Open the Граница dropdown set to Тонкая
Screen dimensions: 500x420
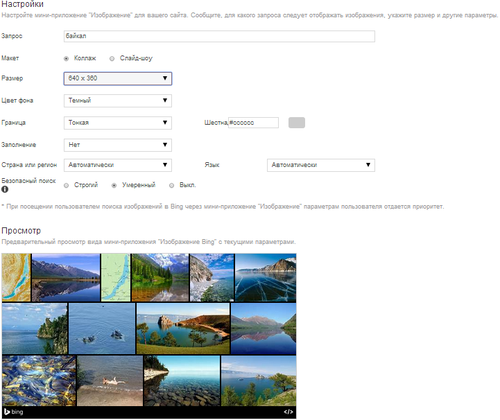point(118,123)
